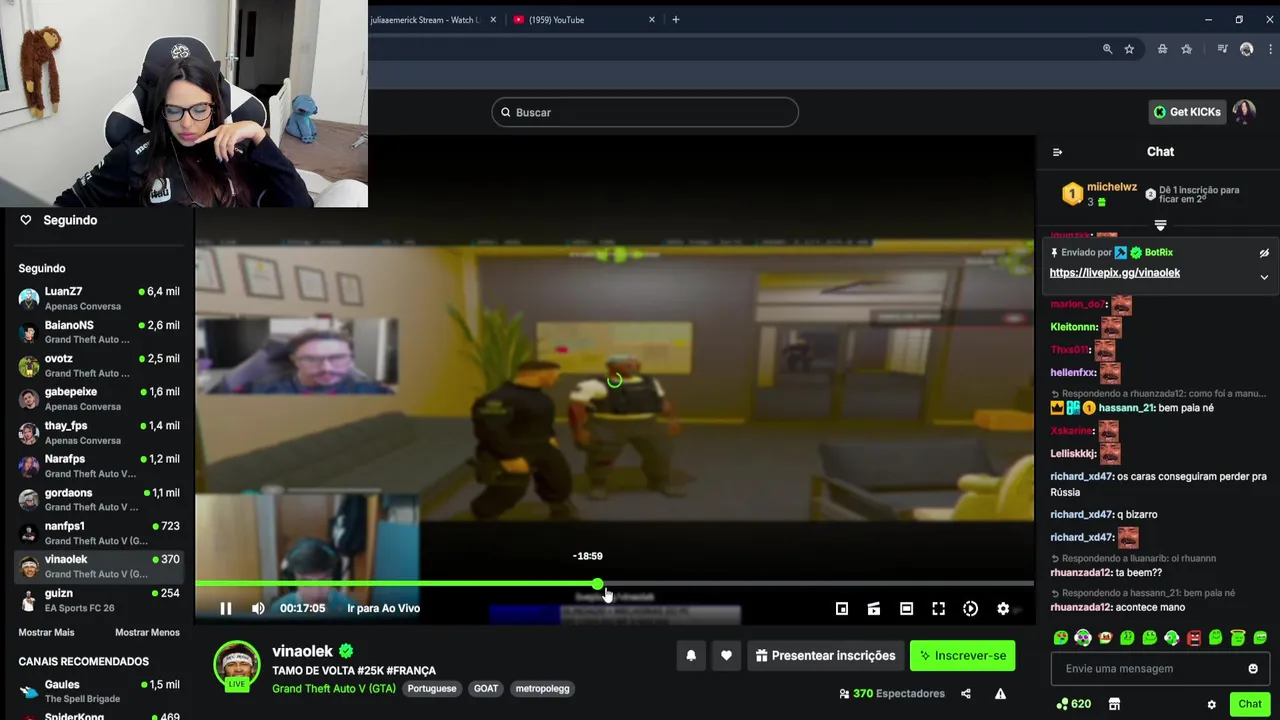Open guizn channel in sidebar
Image resolution: width=1280 pixels, height=720 pixels.
(98, 600)
